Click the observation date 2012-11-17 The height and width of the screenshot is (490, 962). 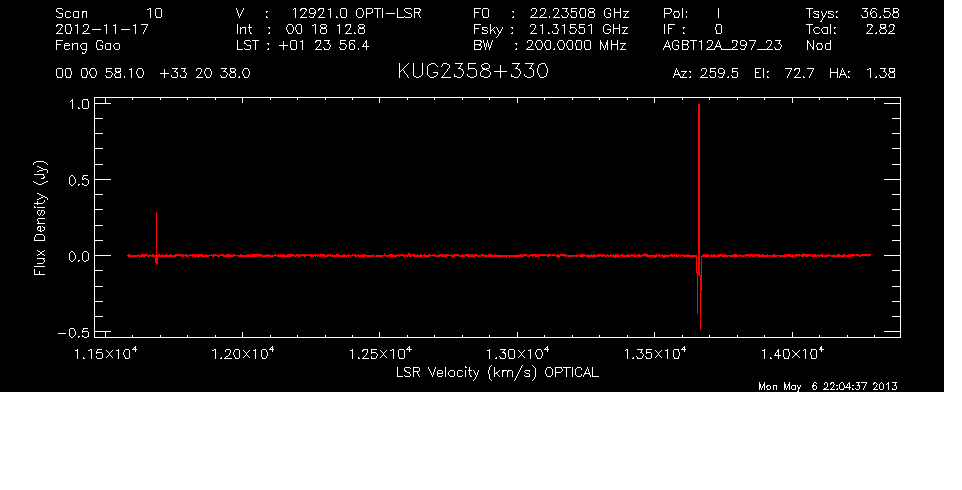click(102, 29)
